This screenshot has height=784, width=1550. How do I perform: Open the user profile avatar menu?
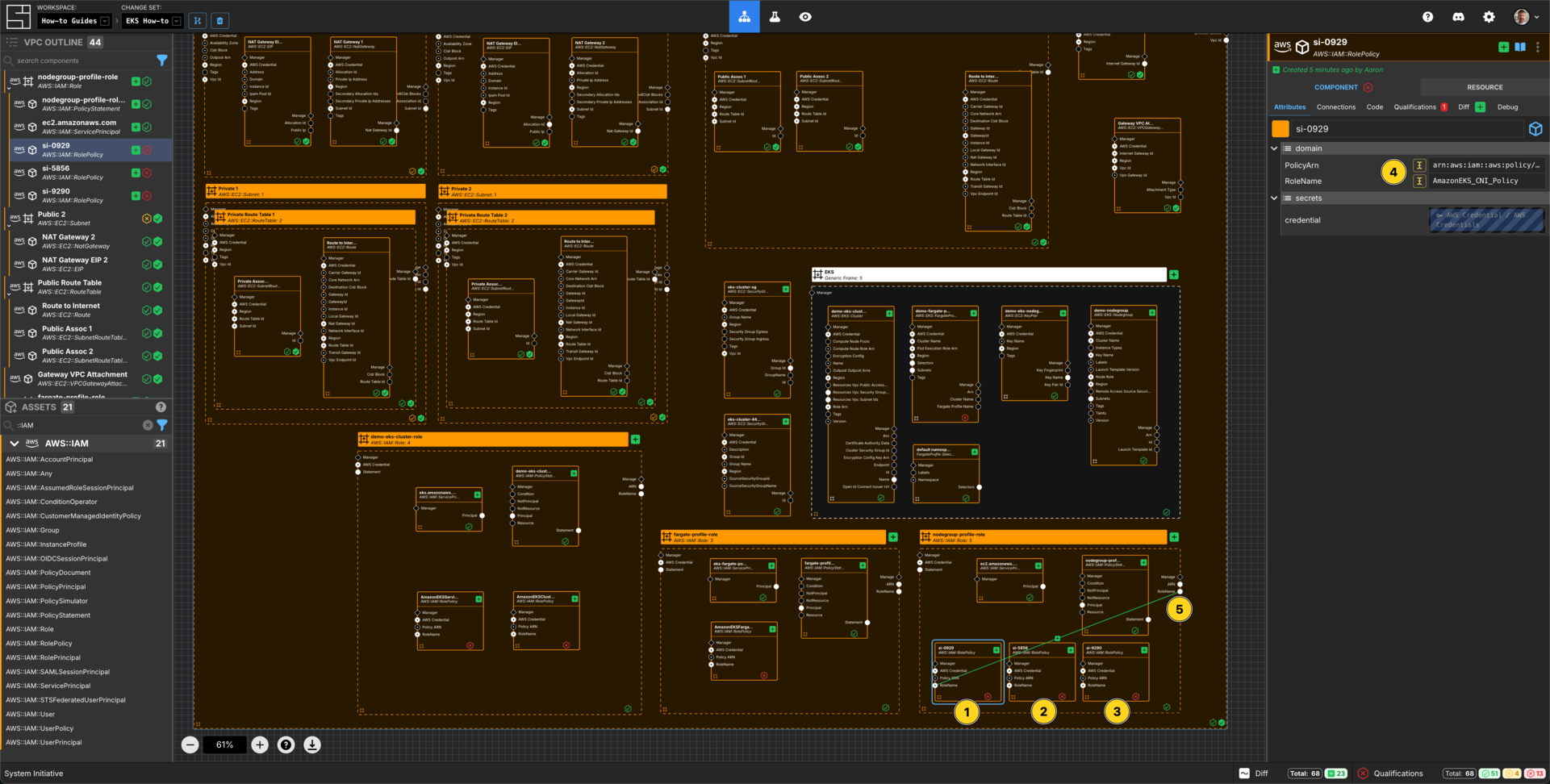click(1524, 17)
